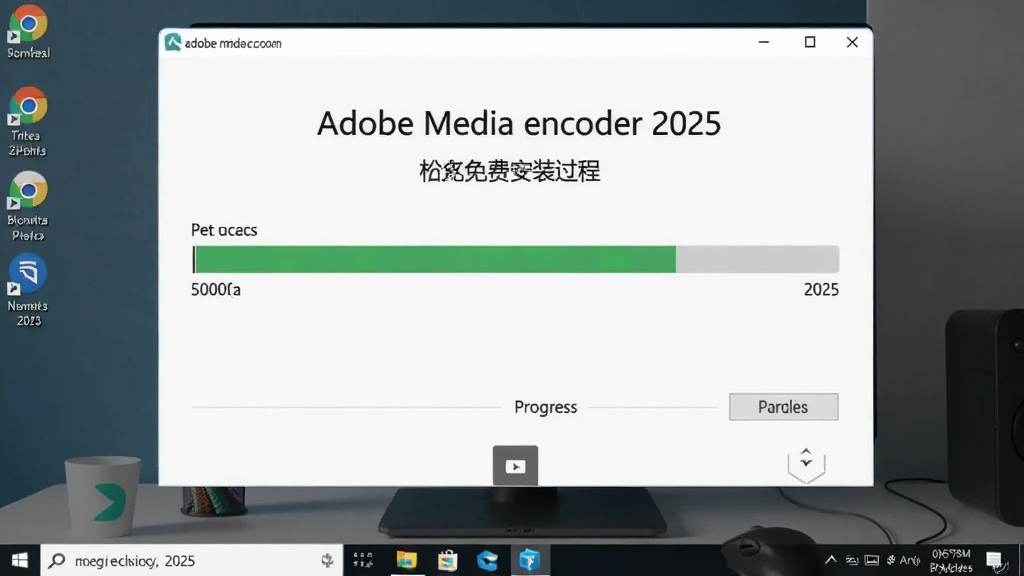
Task: Select the Adobe Media encoder 2025 heading
Action: click(x=519, y=123)
